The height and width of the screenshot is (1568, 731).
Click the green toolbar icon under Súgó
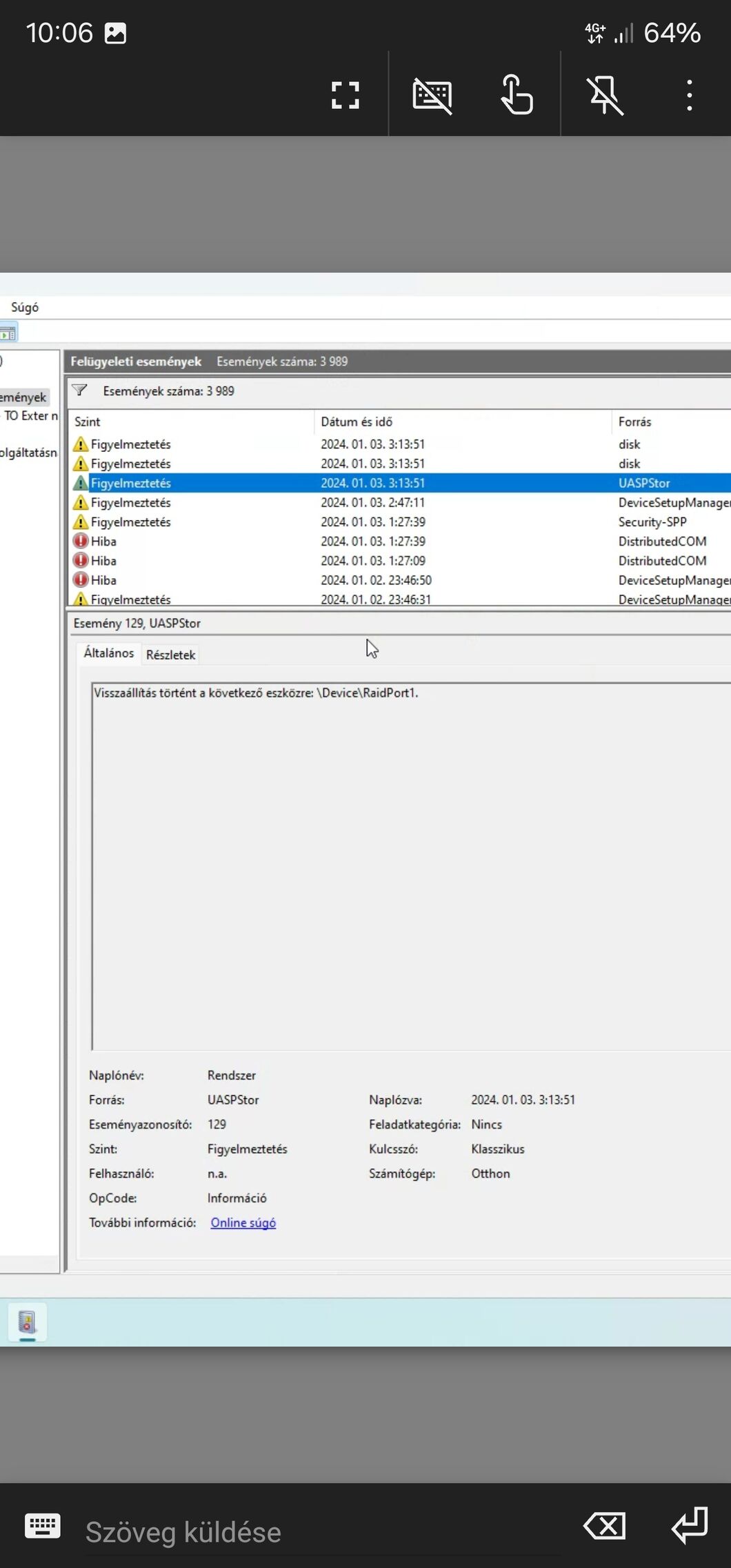pos(8,333)
